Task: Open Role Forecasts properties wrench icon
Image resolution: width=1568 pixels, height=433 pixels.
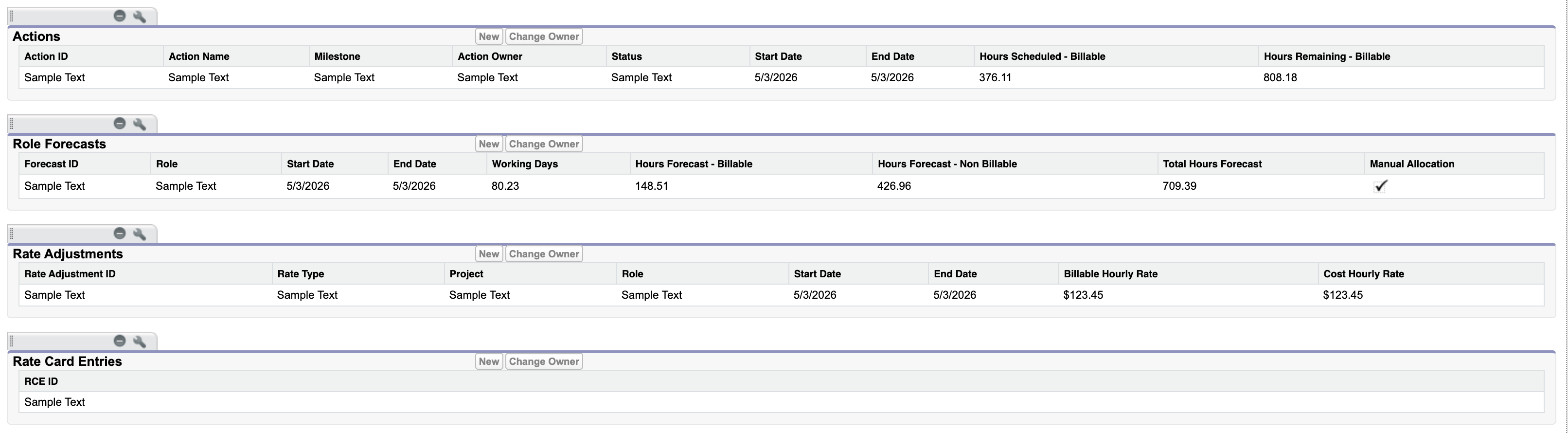Action: [x=140, y=124]
